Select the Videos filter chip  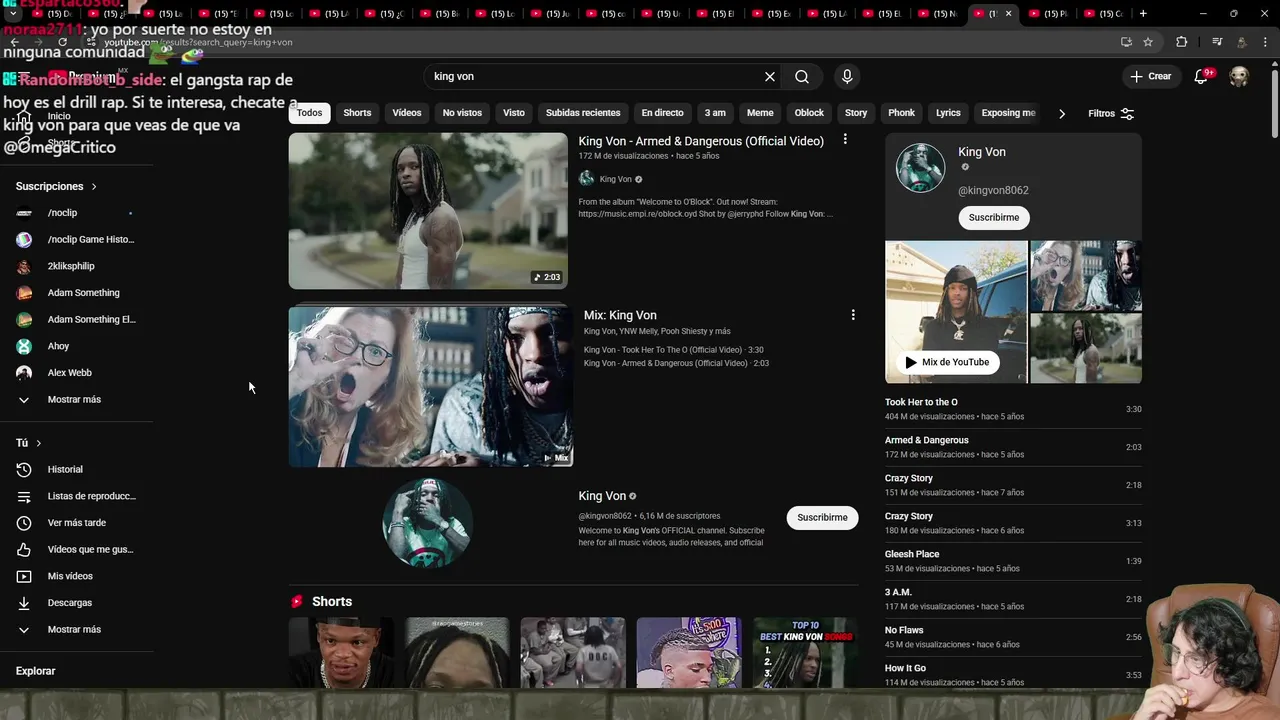point(407,113)
